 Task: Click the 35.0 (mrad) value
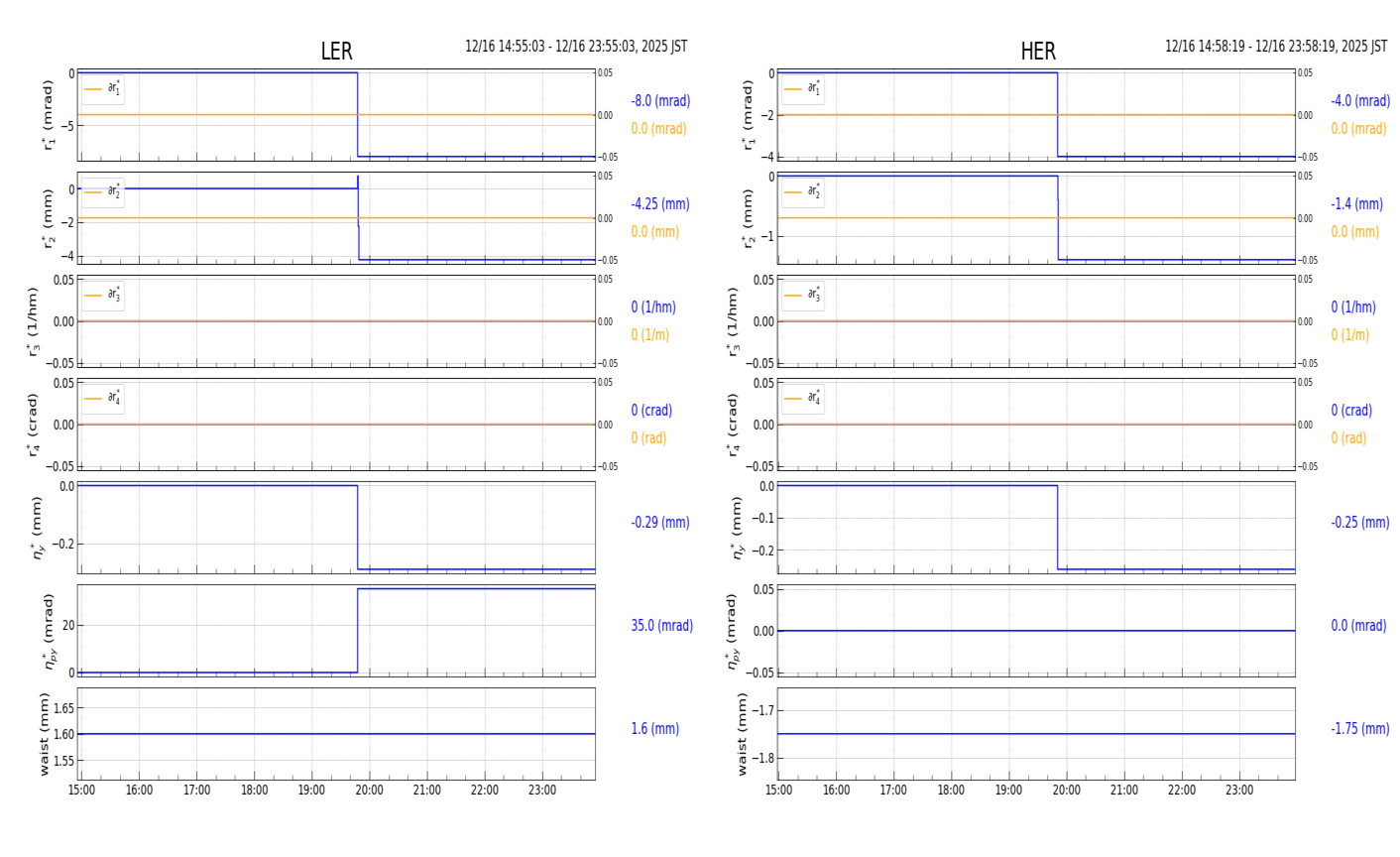click(662, 626)
